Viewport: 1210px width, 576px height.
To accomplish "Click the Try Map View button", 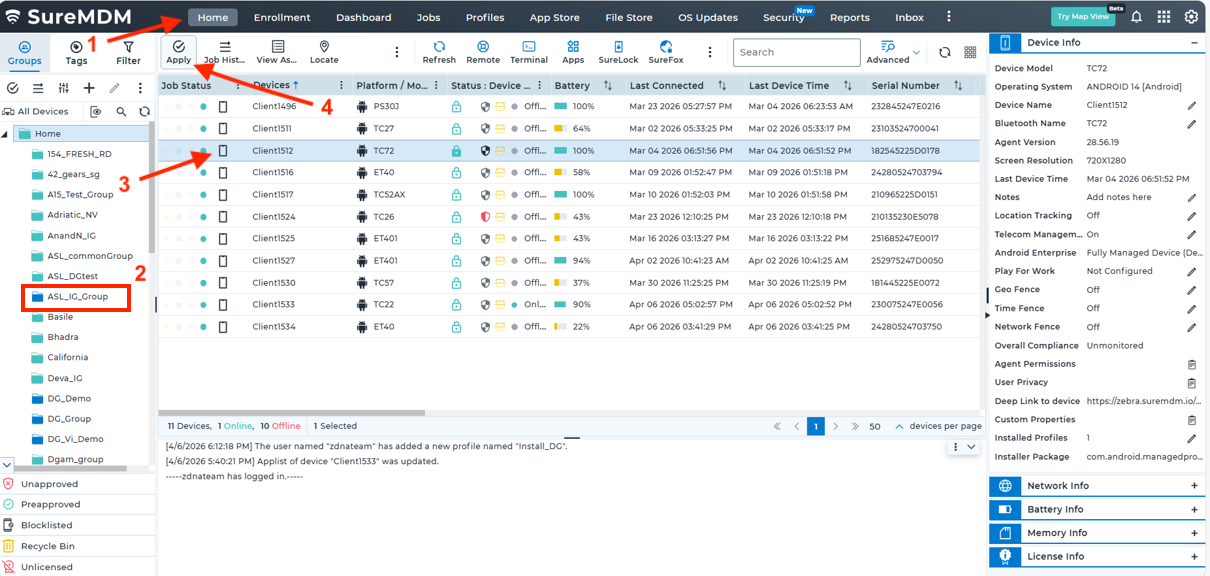I will tap(1082, 17).
